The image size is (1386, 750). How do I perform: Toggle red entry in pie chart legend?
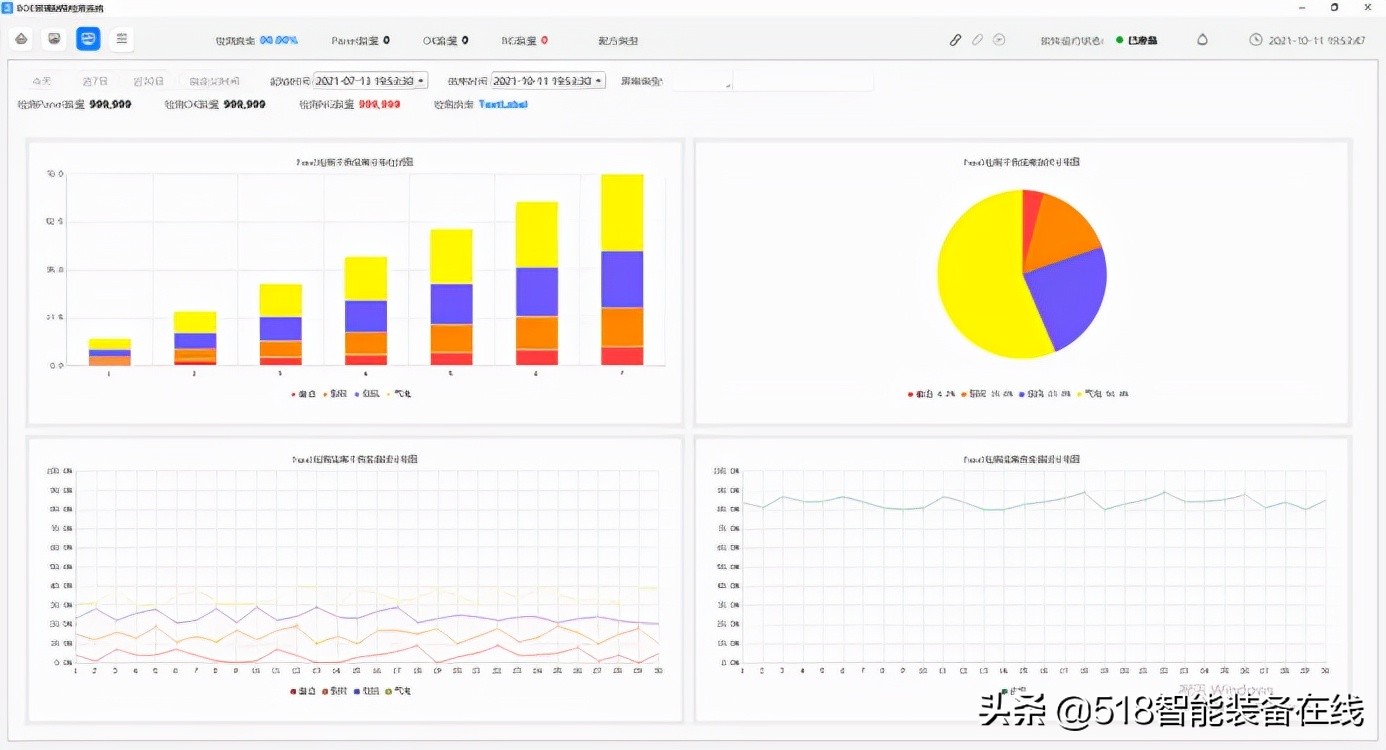click(x=930, y=394)
